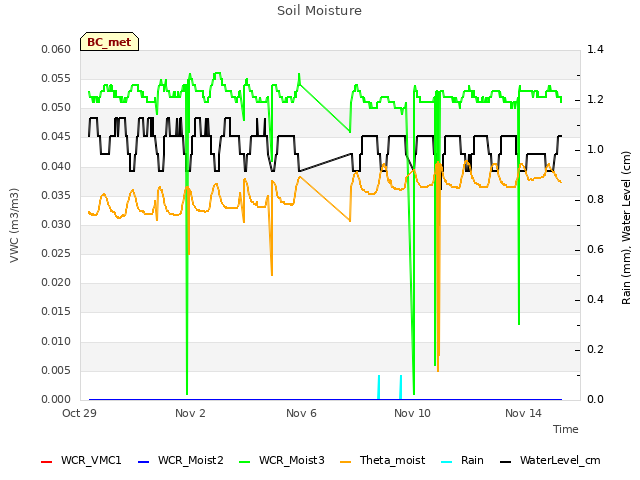Screen dimensions: 640x480
Task: Click the Rain (mm), Water Level axis title
Action: (626, 228)
